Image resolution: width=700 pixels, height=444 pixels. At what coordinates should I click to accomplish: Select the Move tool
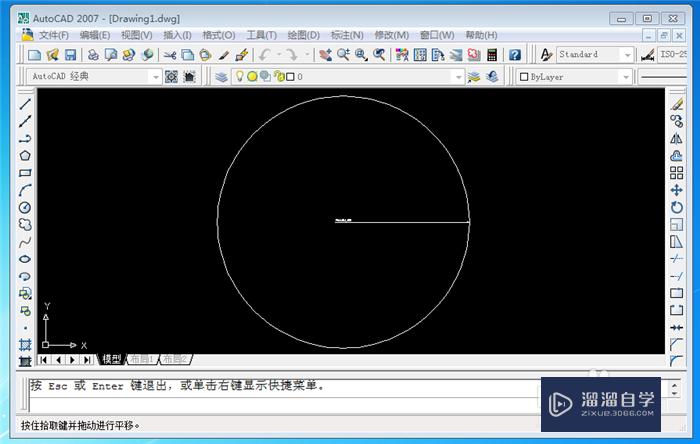coord(676,190)
